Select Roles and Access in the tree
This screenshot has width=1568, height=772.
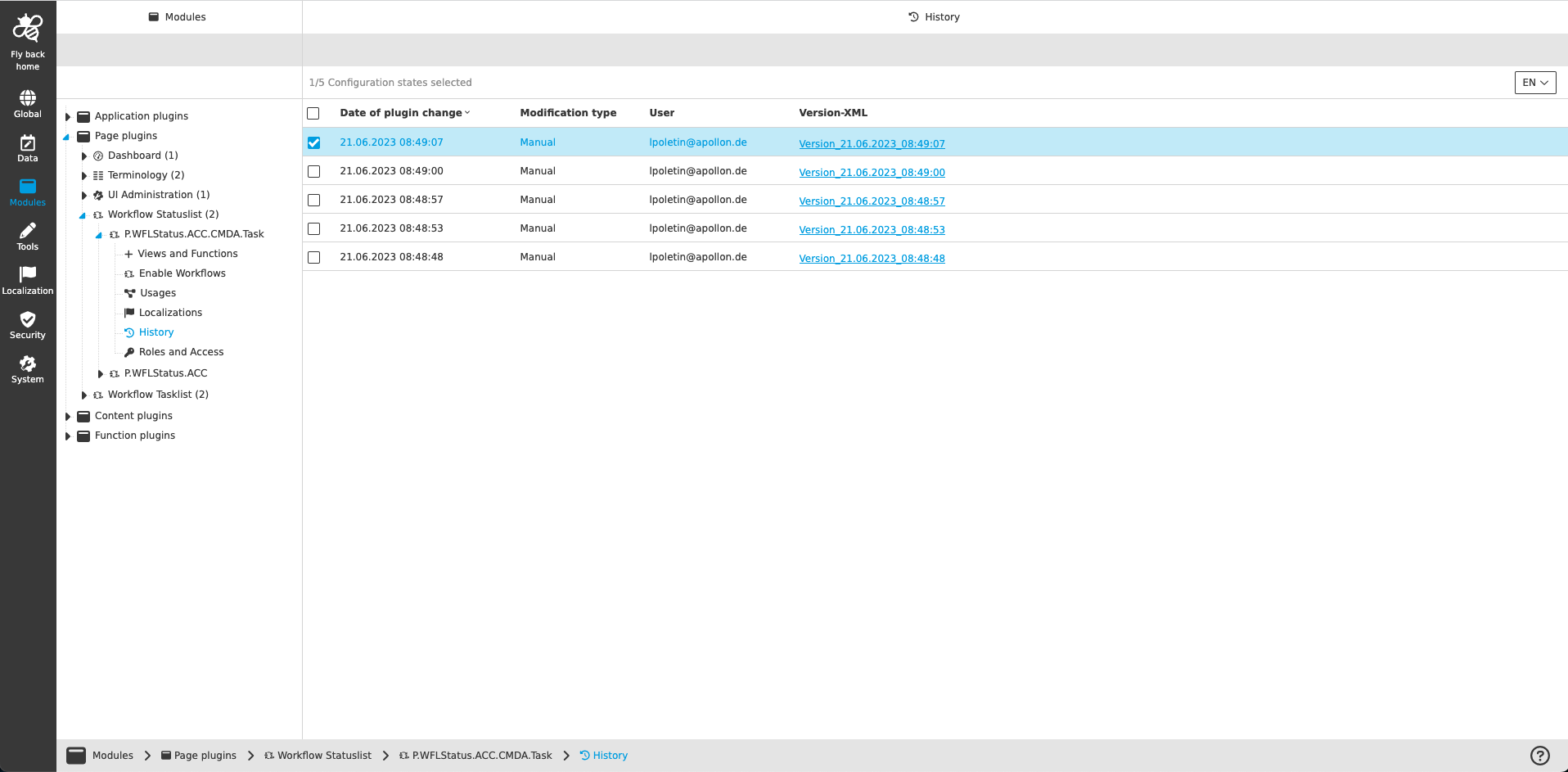coord(181,352)
